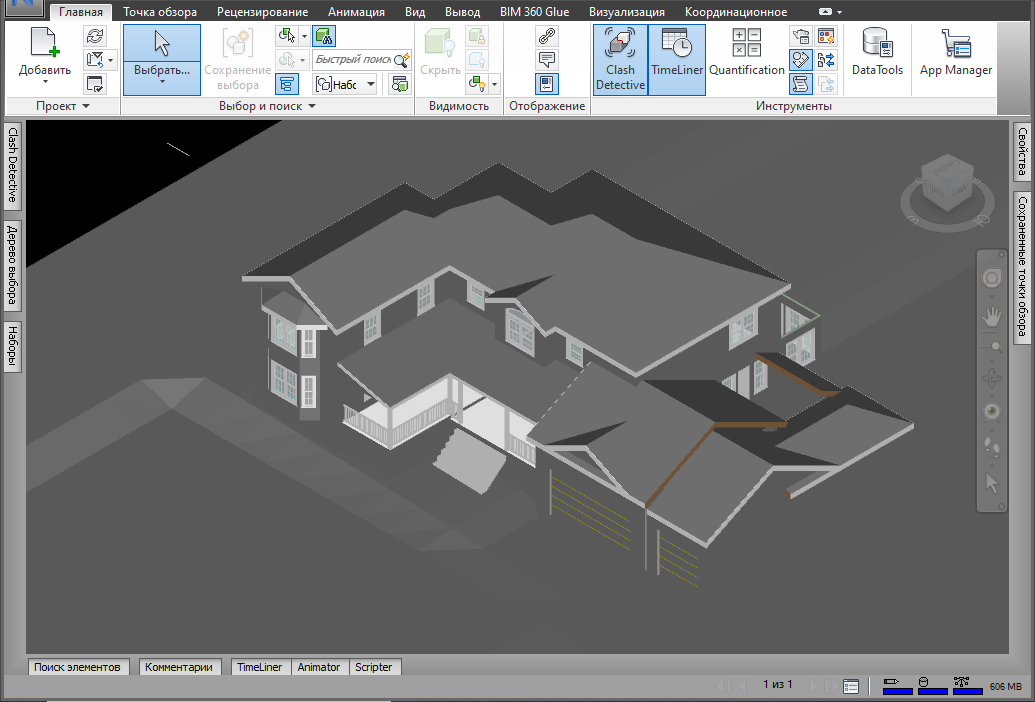Image resolution: width=1035 pixels, height=702 pixels.
Task: Toggle the TimeLiner tool
Action: point(677,60)
